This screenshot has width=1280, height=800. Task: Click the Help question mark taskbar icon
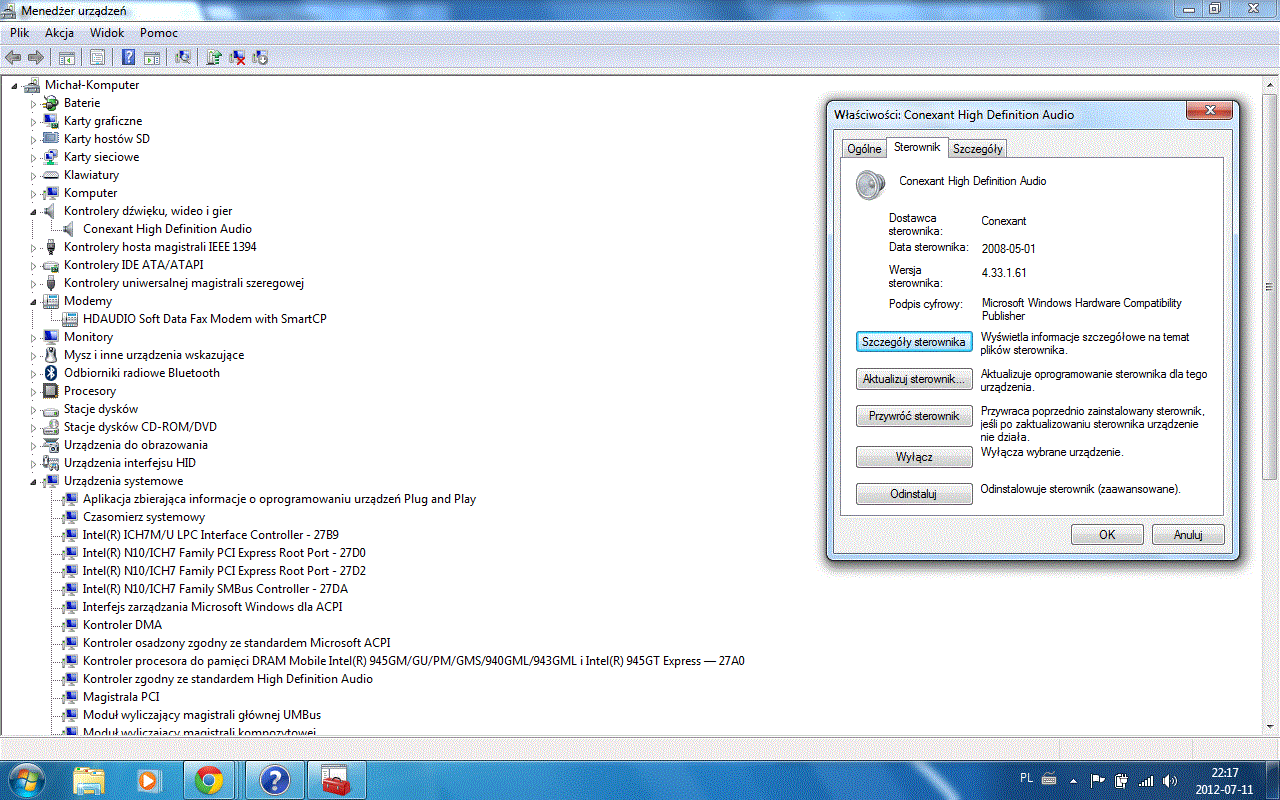274,780
